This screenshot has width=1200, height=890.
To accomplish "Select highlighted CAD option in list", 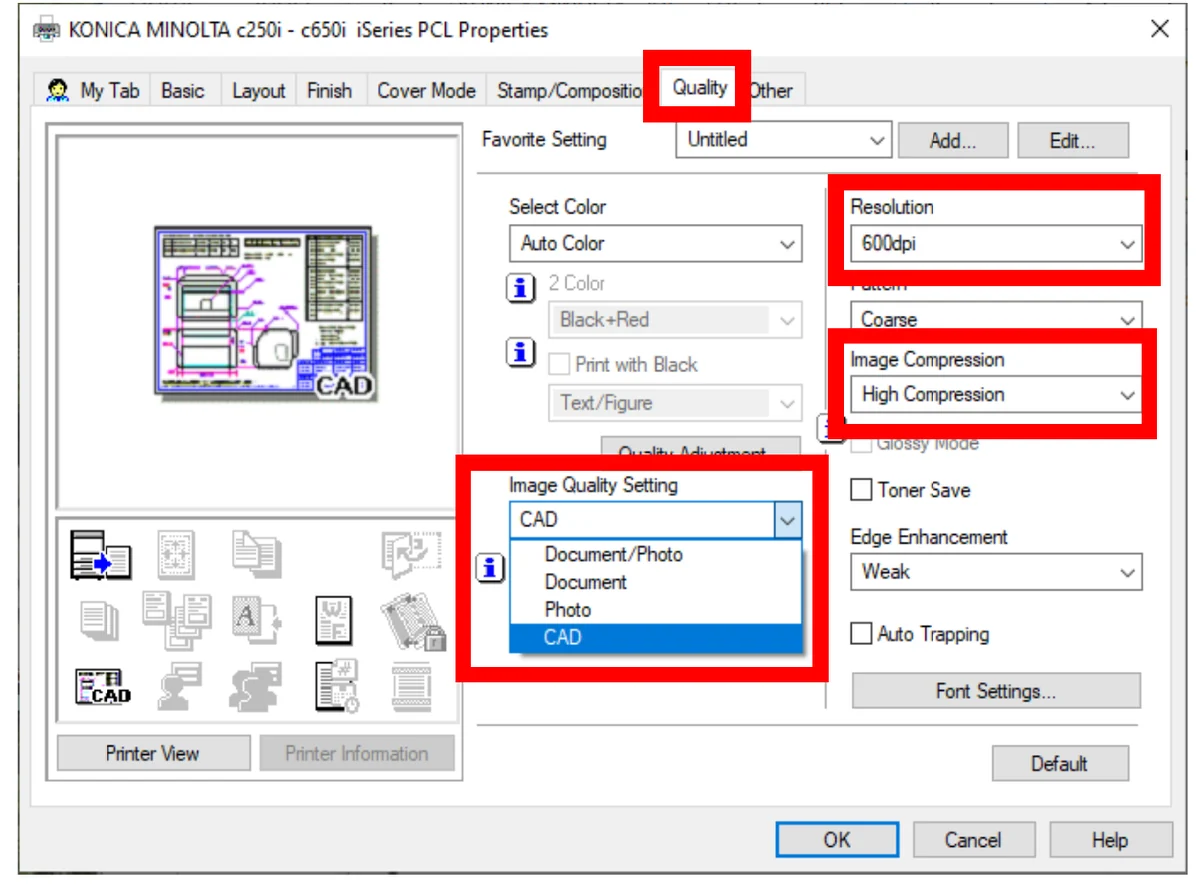I will (656, 638).
